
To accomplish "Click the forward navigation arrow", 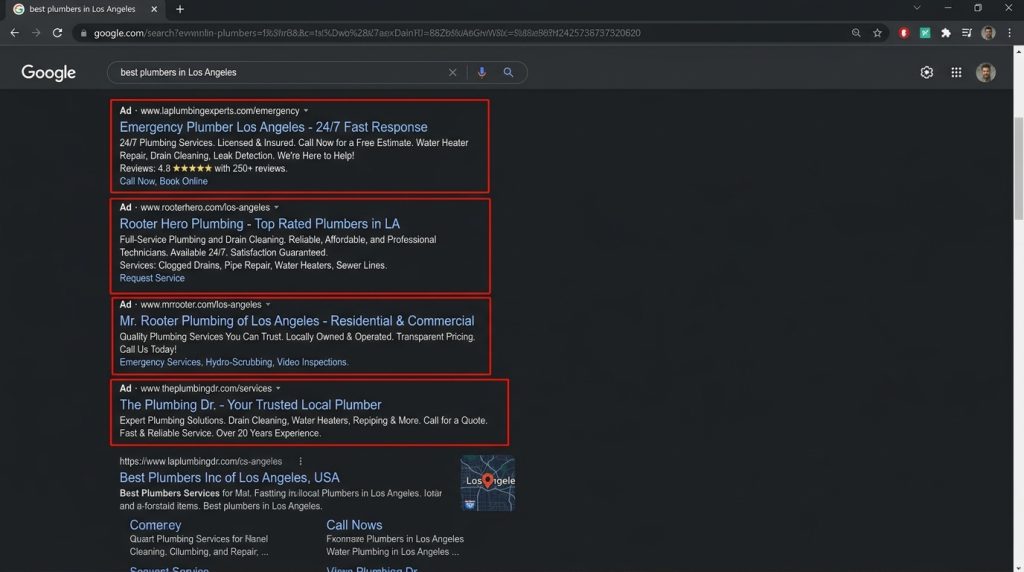I will click(36, 33).
